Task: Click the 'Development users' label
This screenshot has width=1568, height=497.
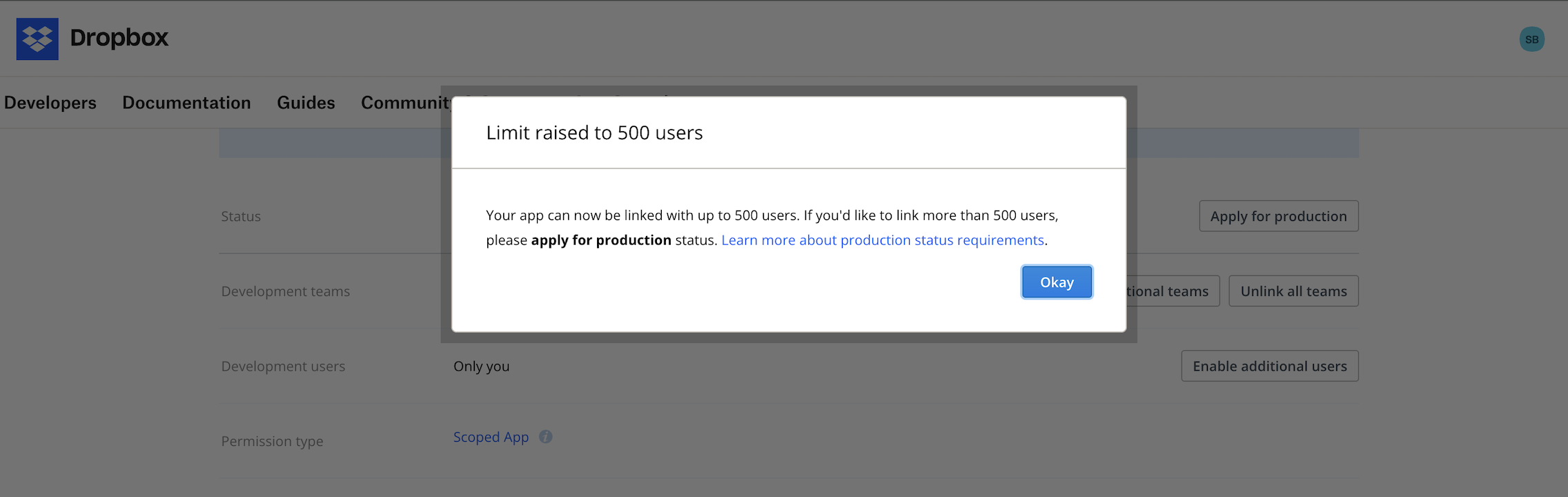Action: click(283, 367)
